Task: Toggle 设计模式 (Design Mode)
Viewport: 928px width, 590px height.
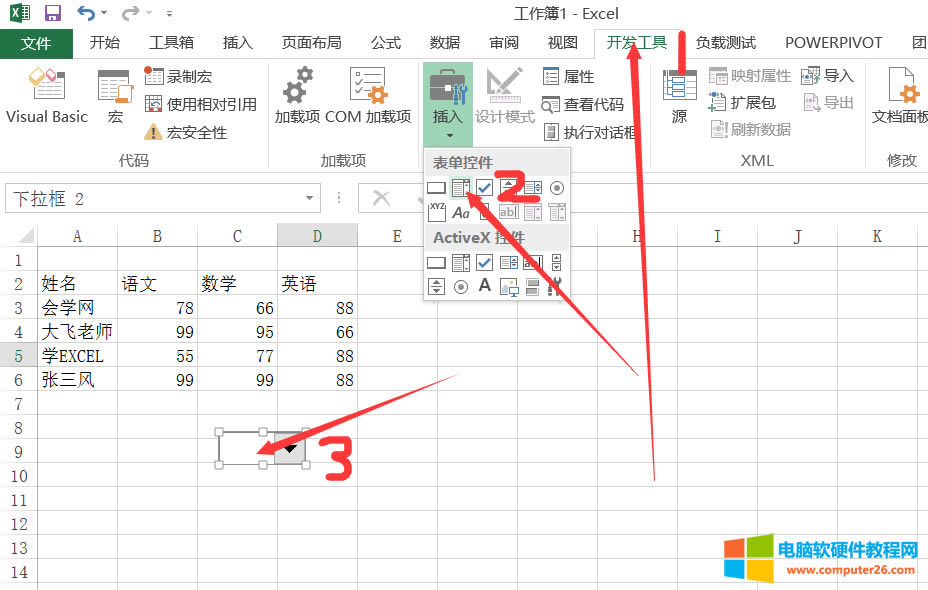Action: point(504,95)
